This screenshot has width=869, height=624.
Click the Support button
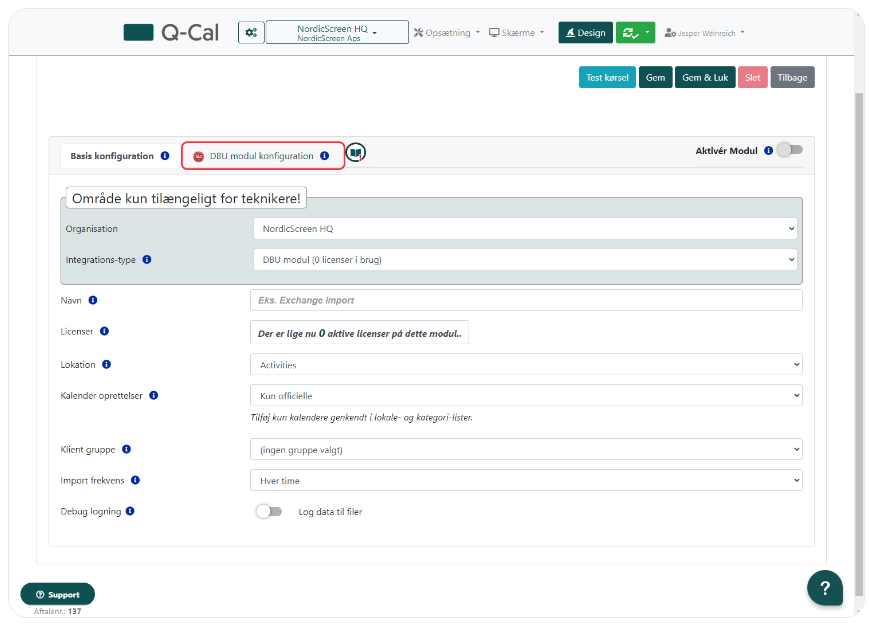pyautogui.click(x=58, y=594)
